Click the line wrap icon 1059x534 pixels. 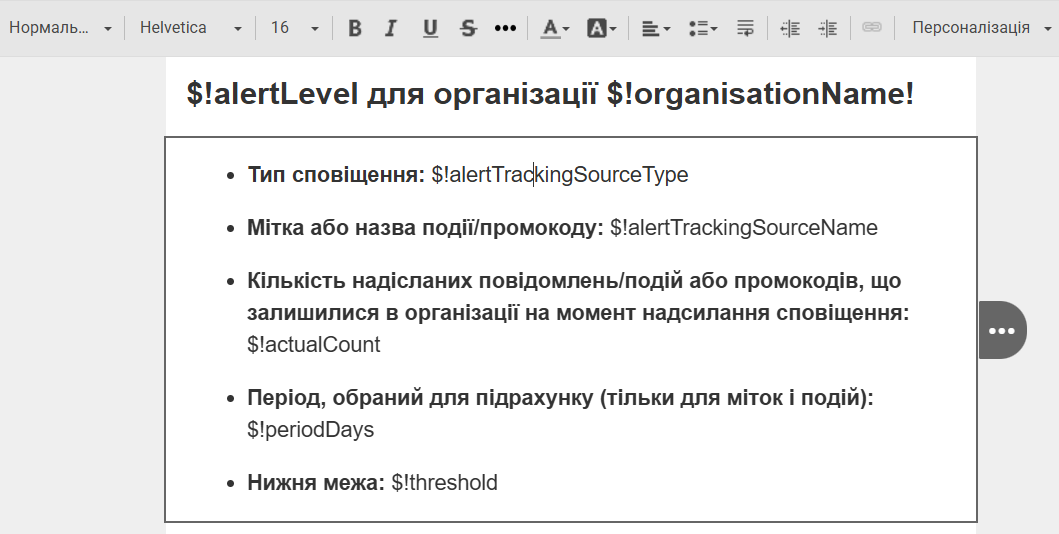(745, 28)
